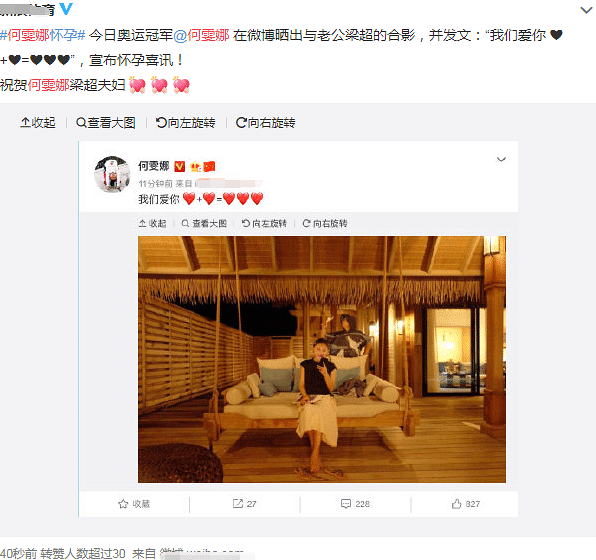Click the blue V verified icon at top
The height and width of the screenshot is (560, 596).
click(x=66, y=8)
